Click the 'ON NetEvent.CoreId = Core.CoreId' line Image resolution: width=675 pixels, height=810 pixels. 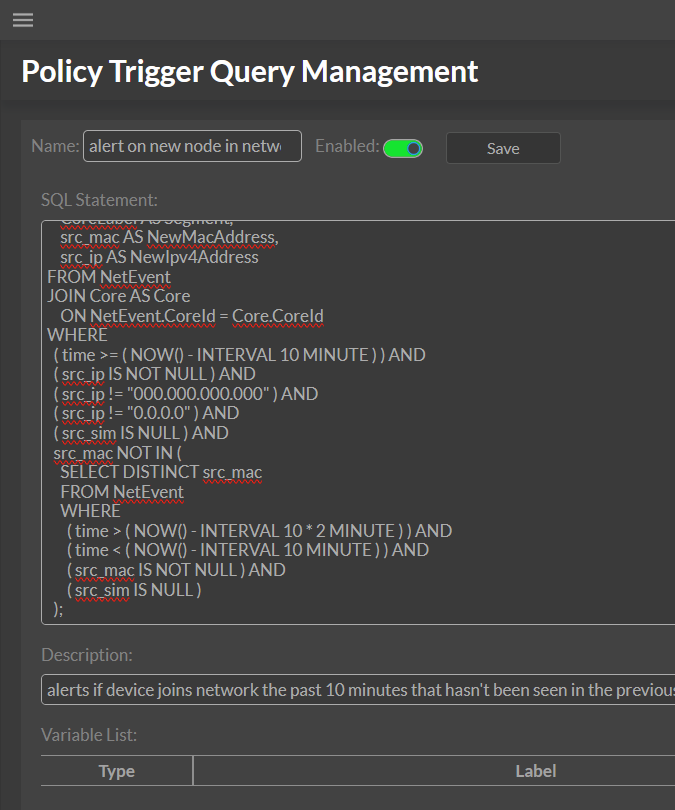[x=191, y=316]
